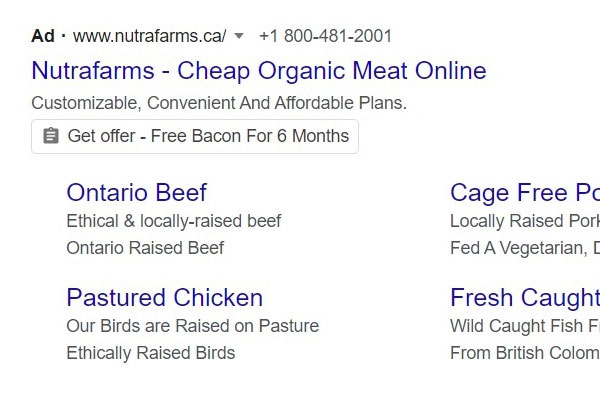Click the Ontario Raised Beef line
This screenshot has height=400, width=600.
click(x=145, y=248)
